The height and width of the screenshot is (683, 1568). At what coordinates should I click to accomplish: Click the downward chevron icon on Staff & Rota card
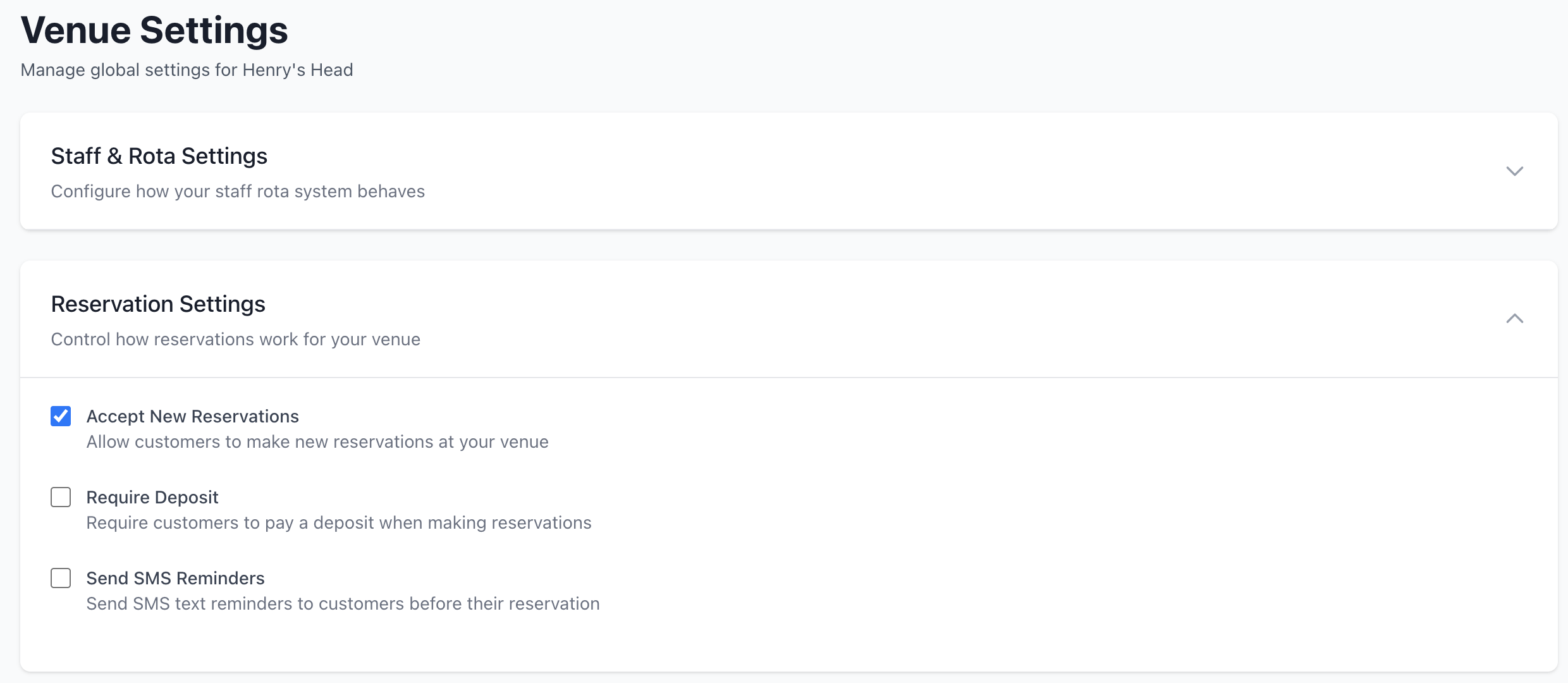point(1515,171)
